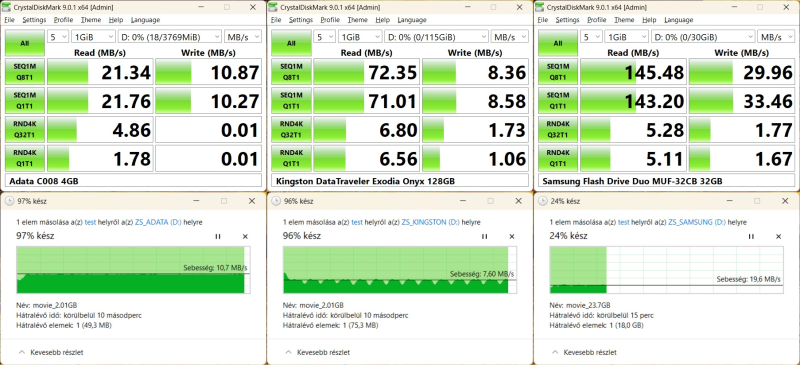This screenshot has width=800, height=365.
Task: Open drive dropdown showing 0/30GiB
Action: 703,37
